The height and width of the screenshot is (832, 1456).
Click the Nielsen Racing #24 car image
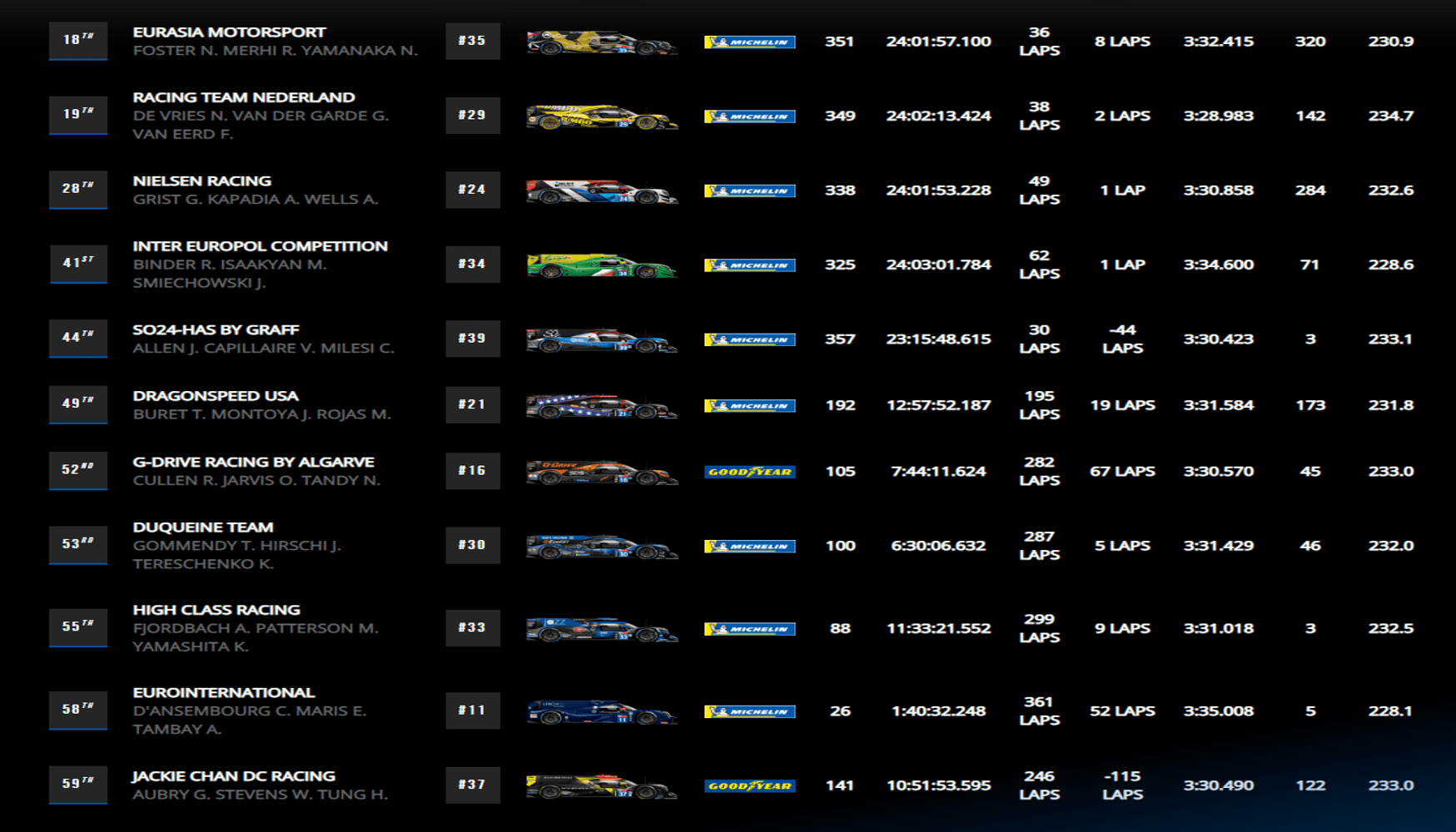click(602, 191)
